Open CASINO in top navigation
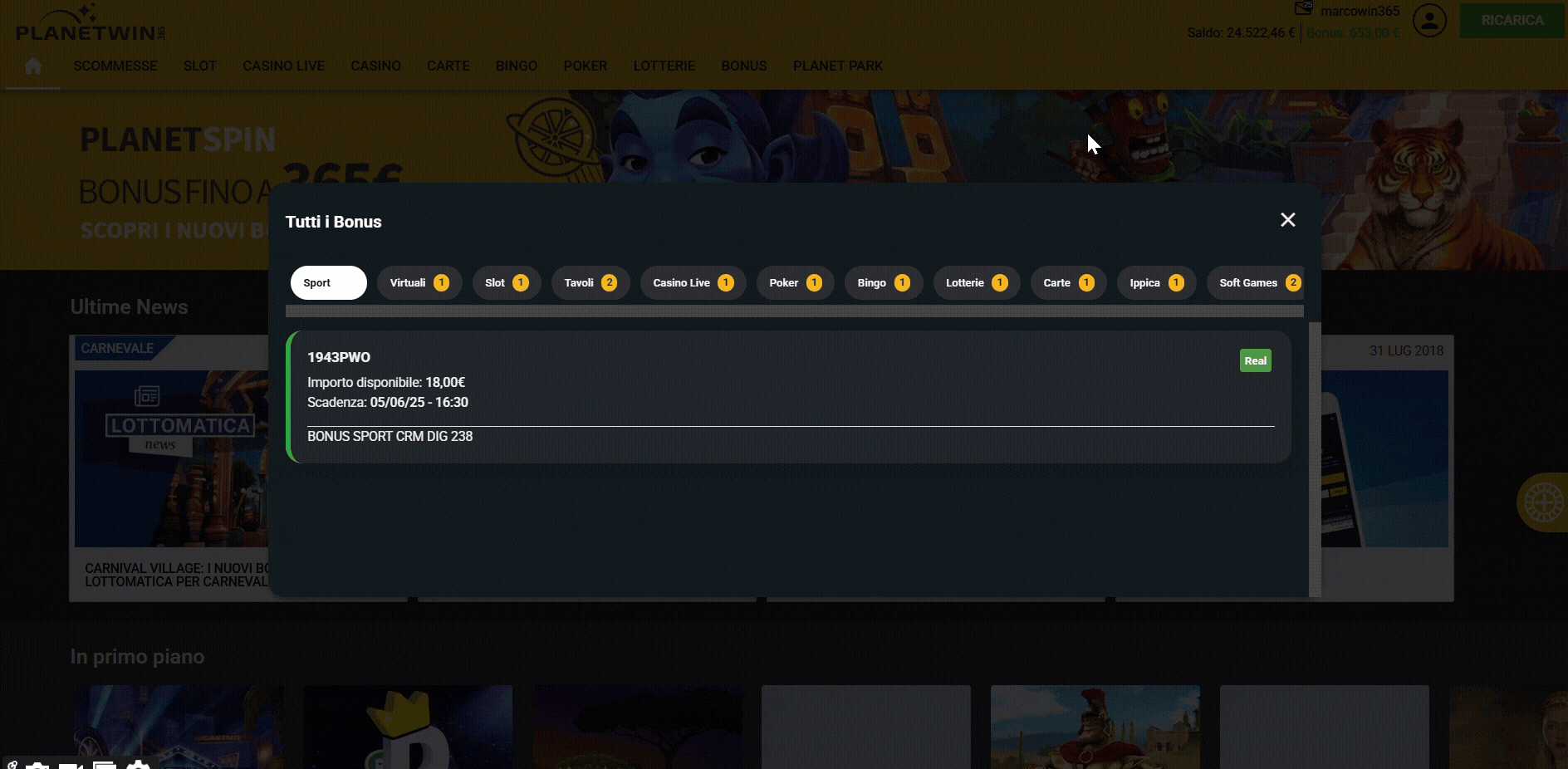Viewport: 1568px width, 769px height. 375,66
